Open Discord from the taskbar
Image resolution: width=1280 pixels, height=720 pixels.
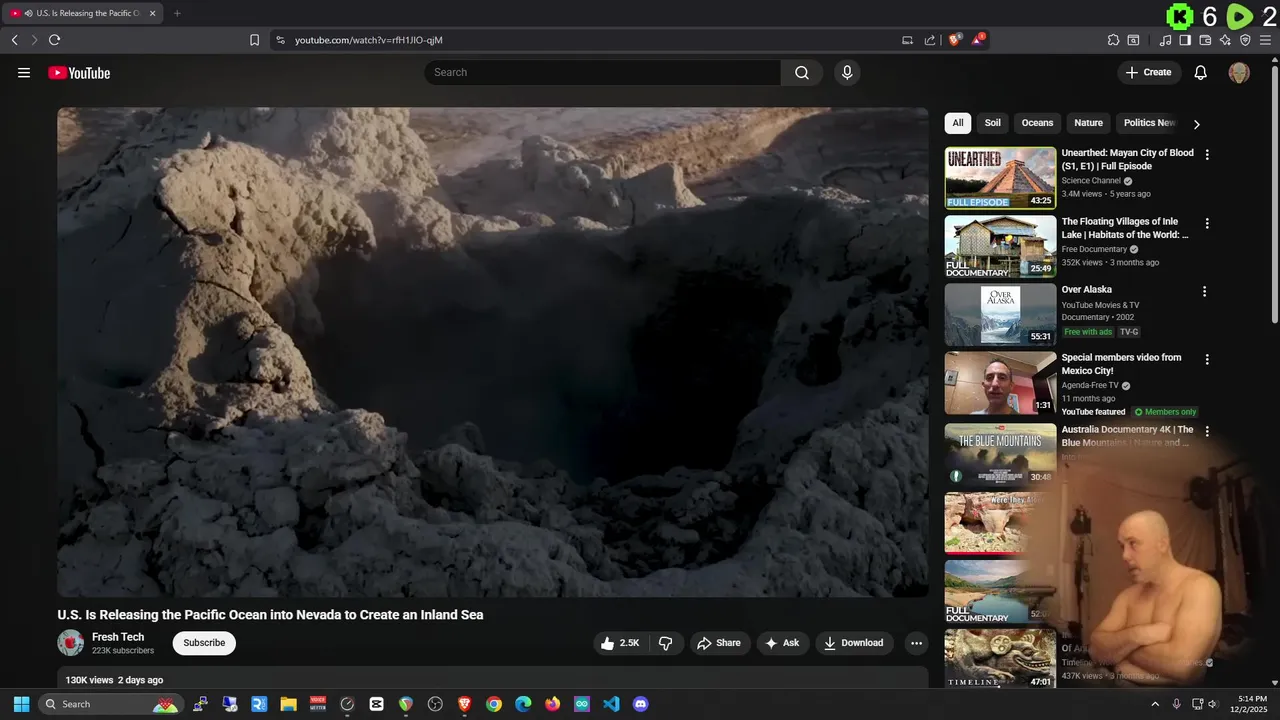[641, 704]
